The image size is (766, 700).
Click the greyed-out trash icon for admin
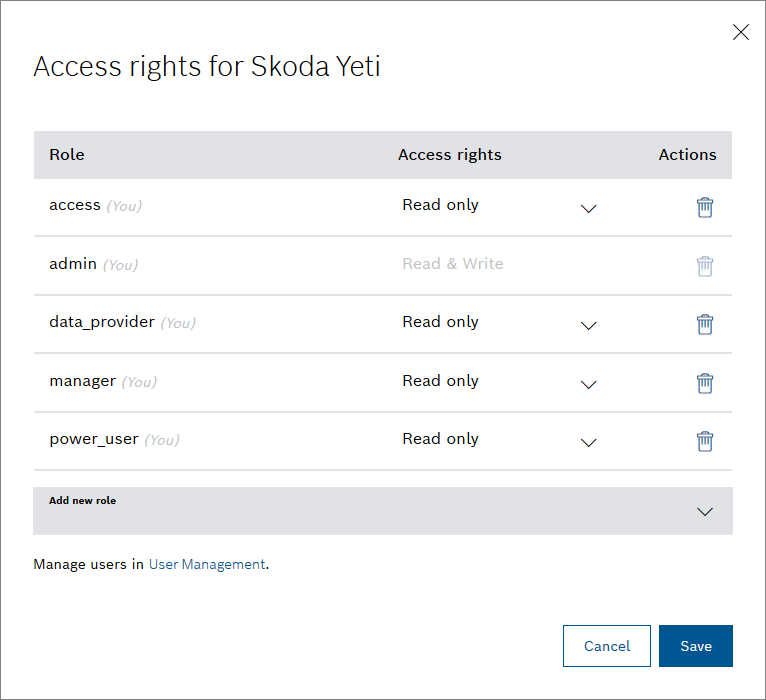(x=705, y=266)
